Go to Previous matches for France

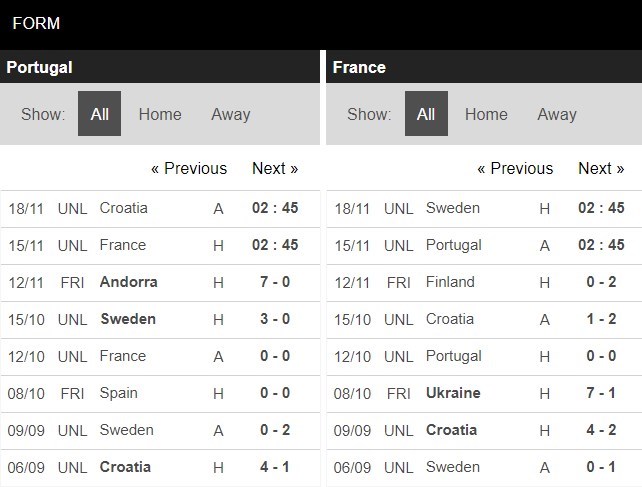coord(515,168)
